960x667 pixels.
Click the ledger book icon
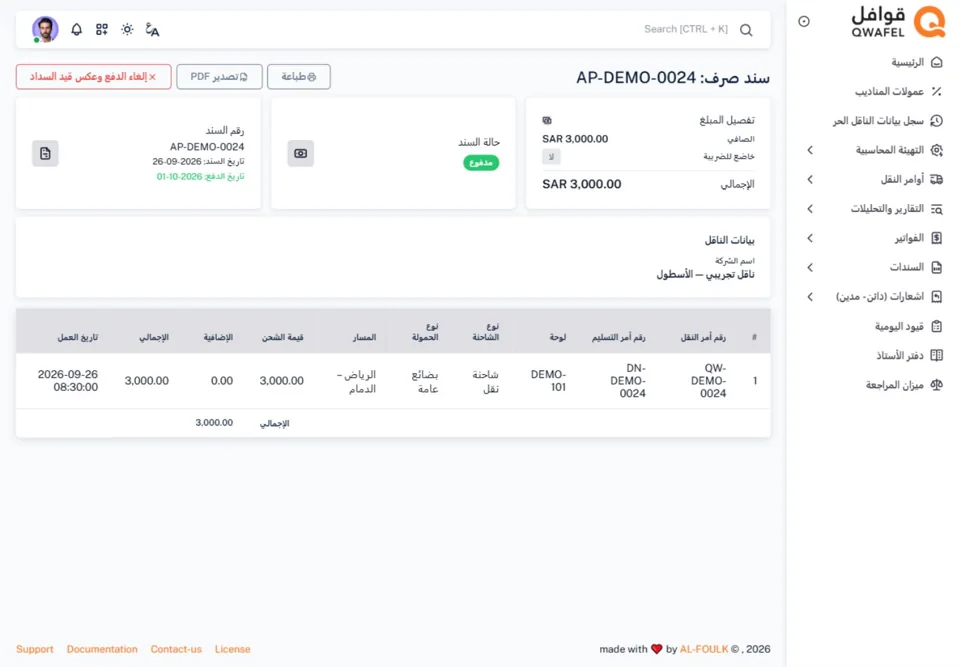pos(936,355)
